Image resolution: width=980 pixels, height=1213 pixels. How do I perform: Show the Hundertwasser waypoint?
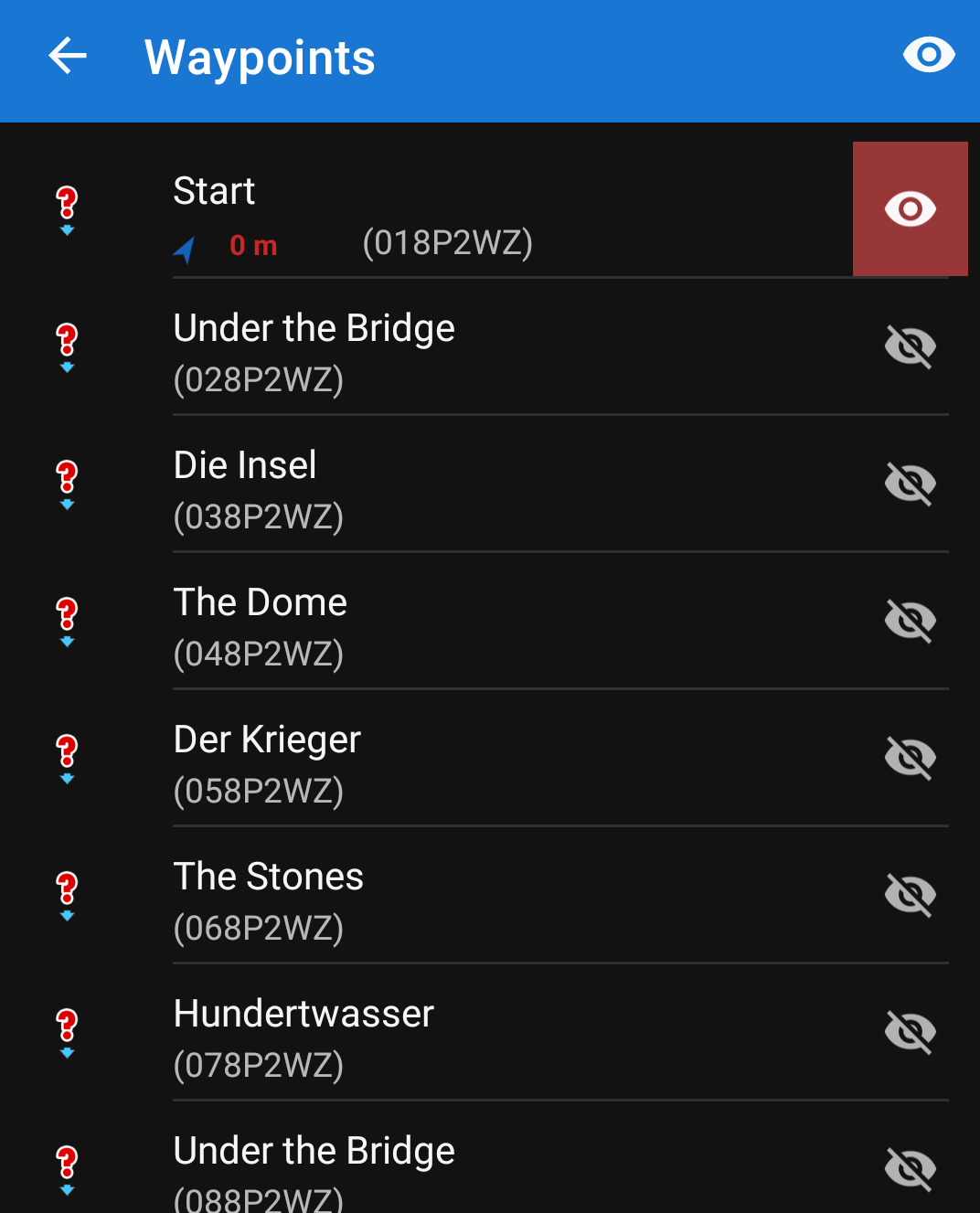click(910, 1032)
